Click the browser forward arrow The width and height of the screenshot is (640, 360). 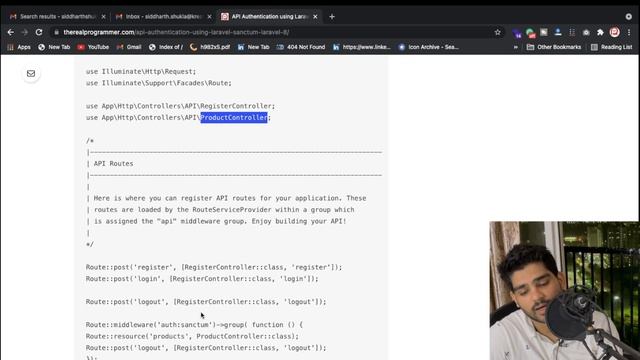point(24,32)
